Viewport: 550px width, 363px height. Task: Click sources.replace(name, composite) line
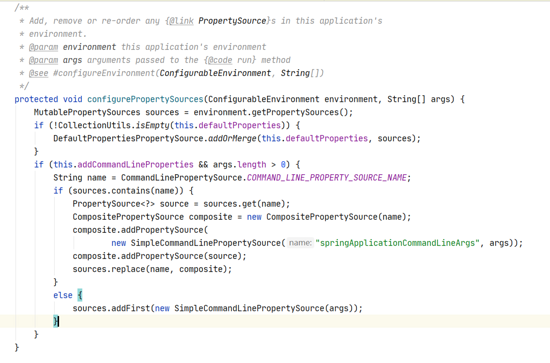(152, 269)
